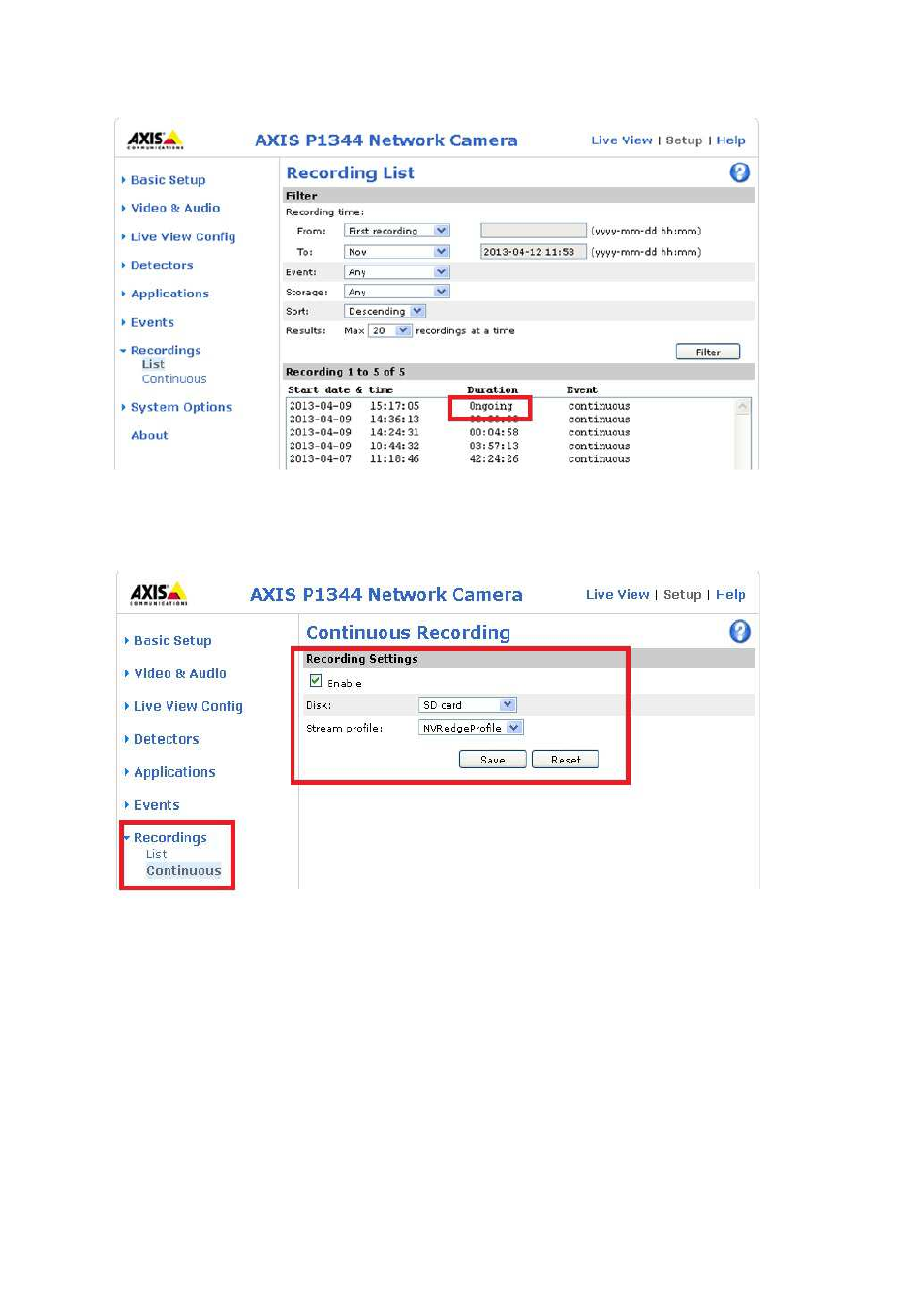The height and width of the screenshot is (1308, 924).
Task: Click duration value 00:04:58
Action: pos(494,433)
